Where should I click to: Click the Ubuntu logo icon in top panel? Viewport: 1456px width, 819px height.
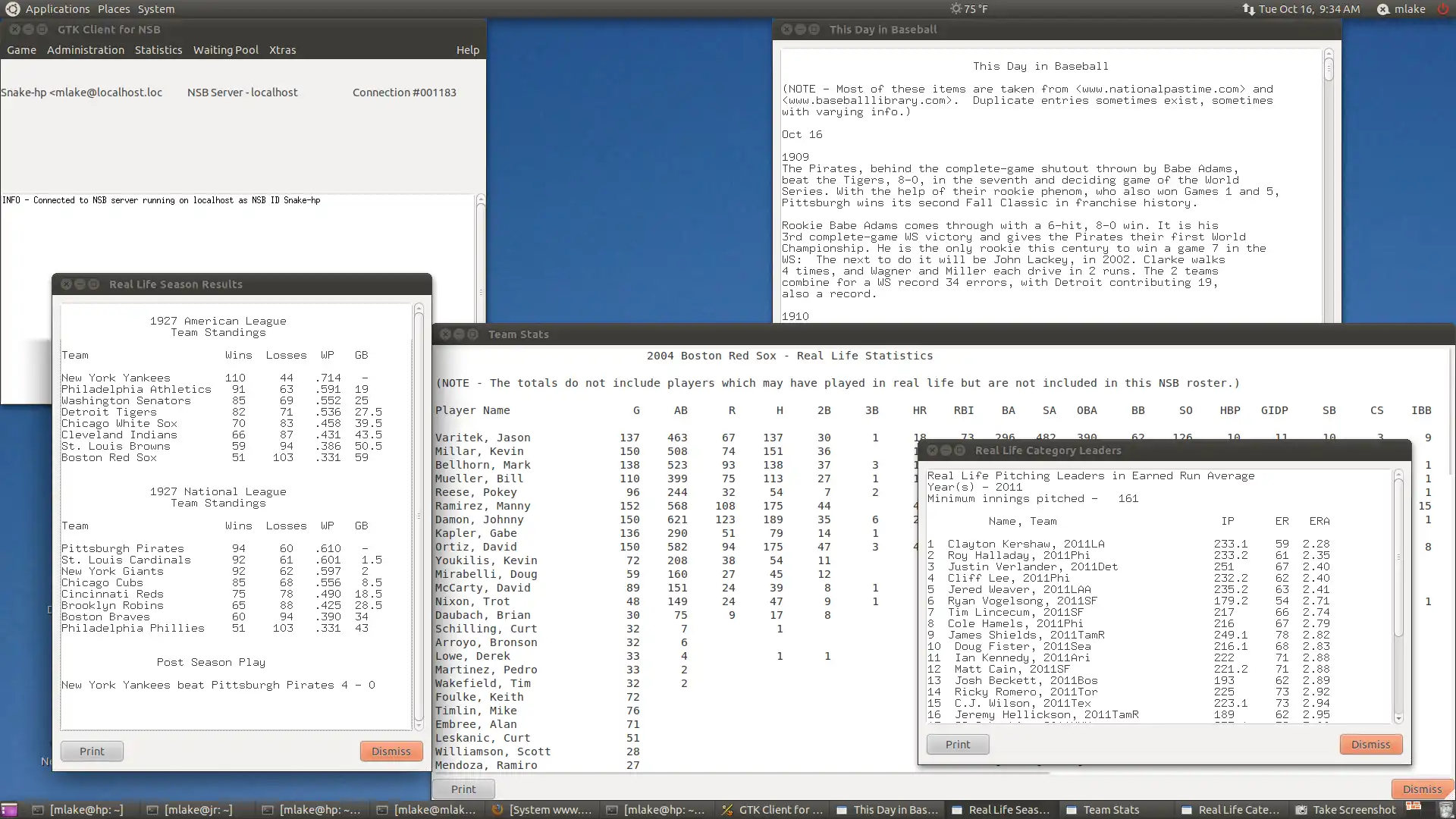click(x=12, y=9)
